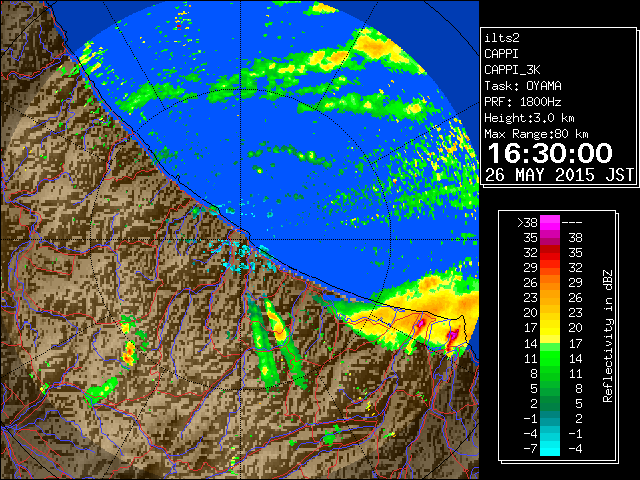Pick the cyan -7 dBZ legend band
This screenshot has height=480, width=640.
[550, 449]
